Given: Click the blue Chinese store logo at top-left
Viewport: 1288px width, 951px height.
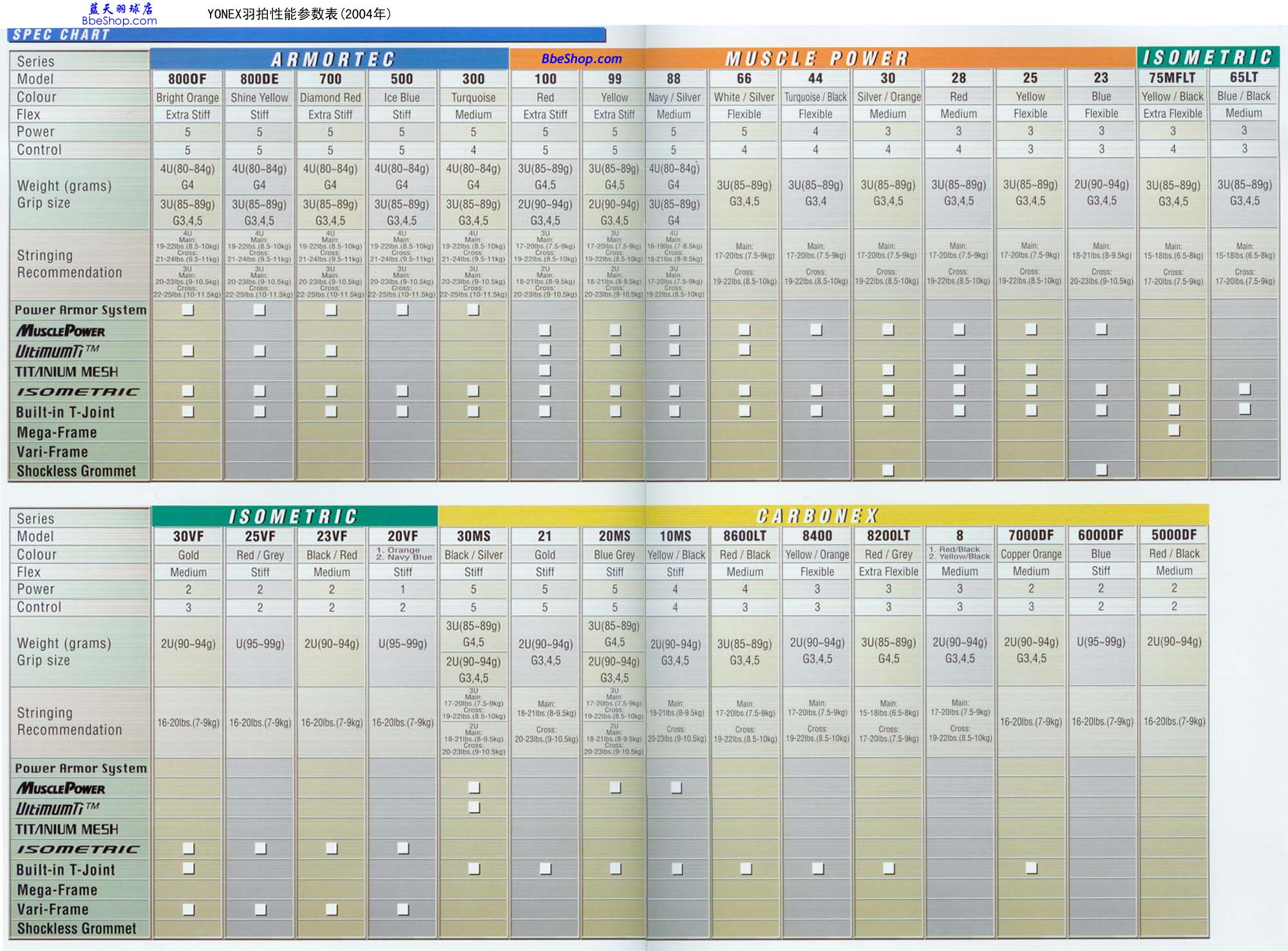Looking at the screenshot, I should [x=120, y=8].
